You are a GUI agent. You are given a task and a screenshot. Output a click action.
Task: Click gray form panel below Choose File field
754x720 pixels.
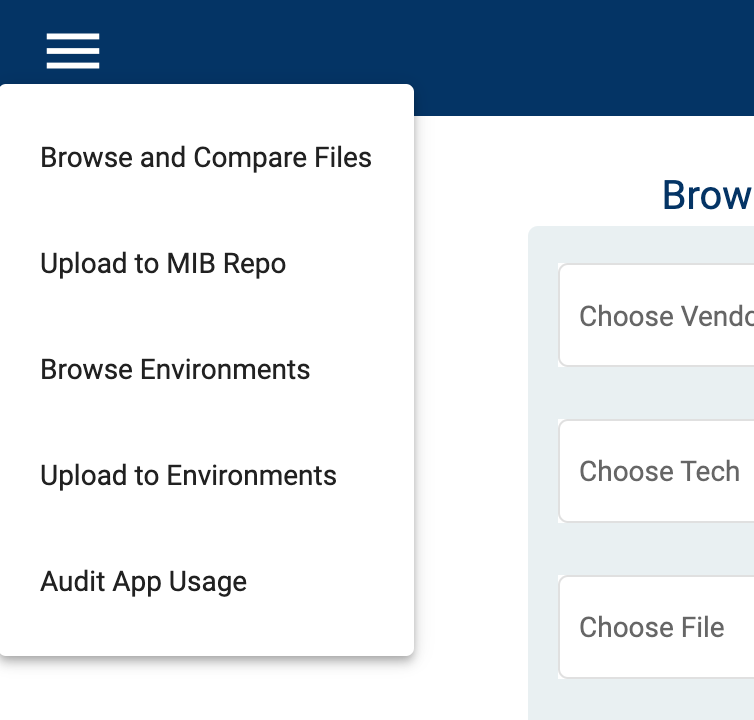point(640,700)
